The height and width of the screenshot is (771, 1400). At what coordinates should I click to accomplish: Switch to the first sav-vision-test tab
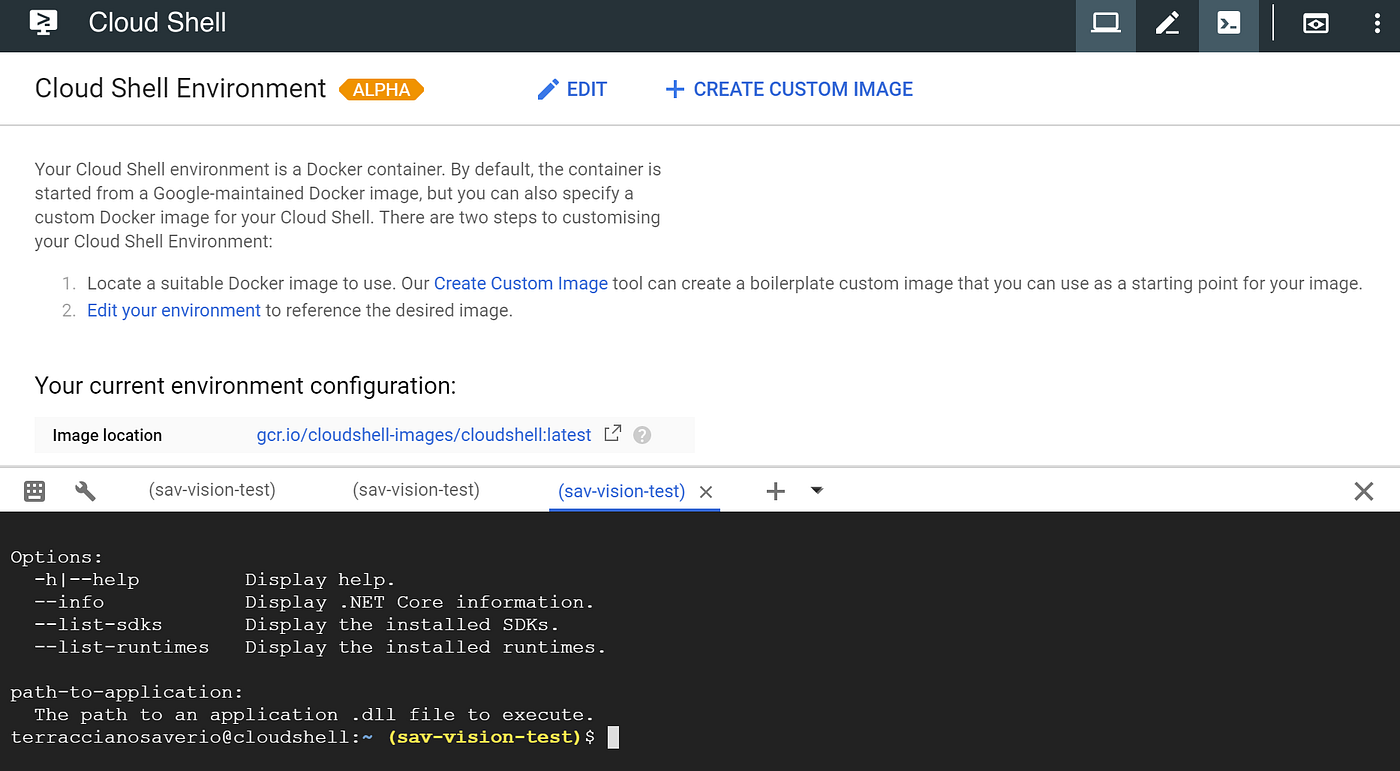tap(212, 490)
